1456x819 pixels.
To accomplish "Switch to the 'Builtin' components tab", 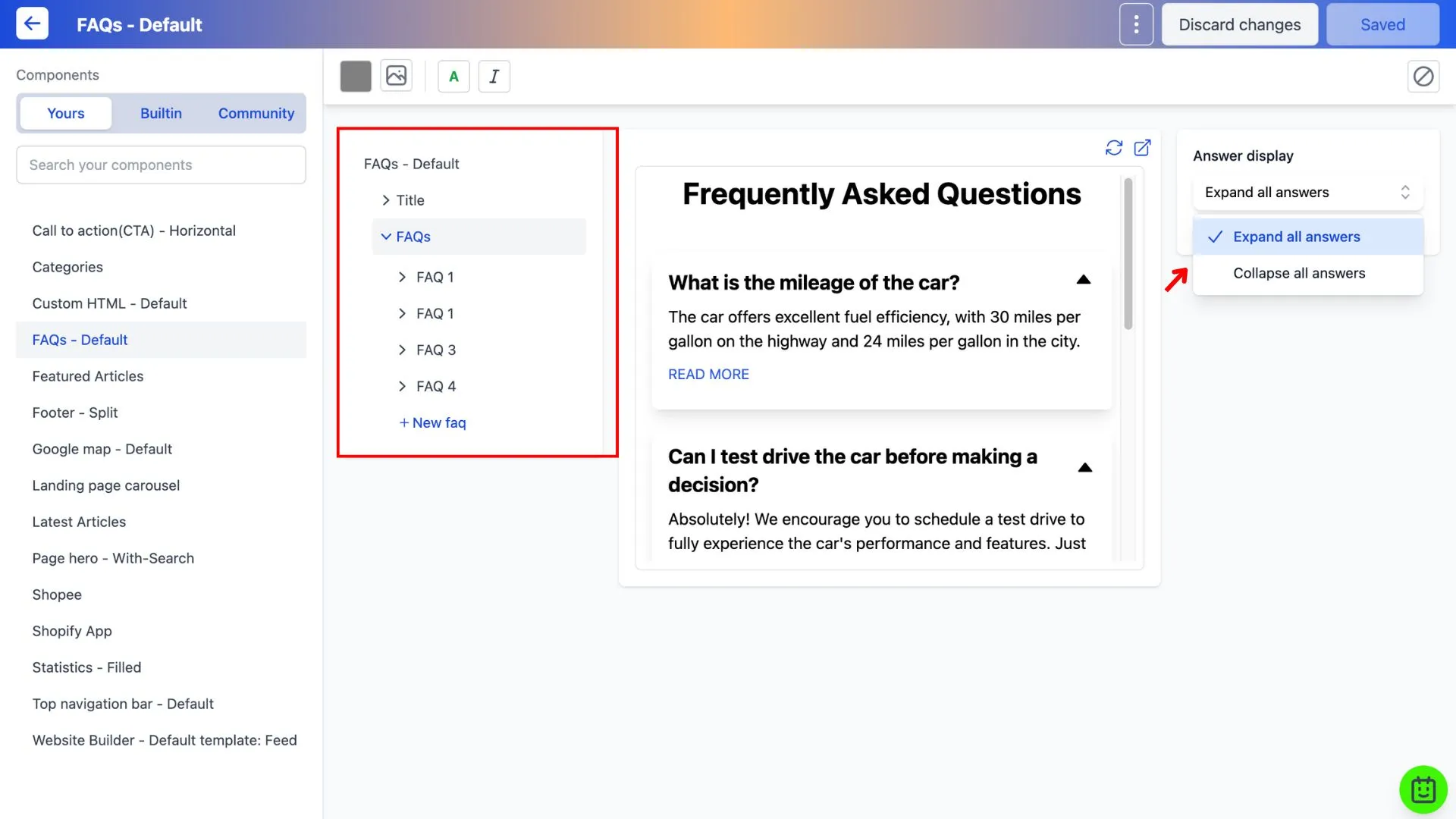I will [x=160, y=113].
